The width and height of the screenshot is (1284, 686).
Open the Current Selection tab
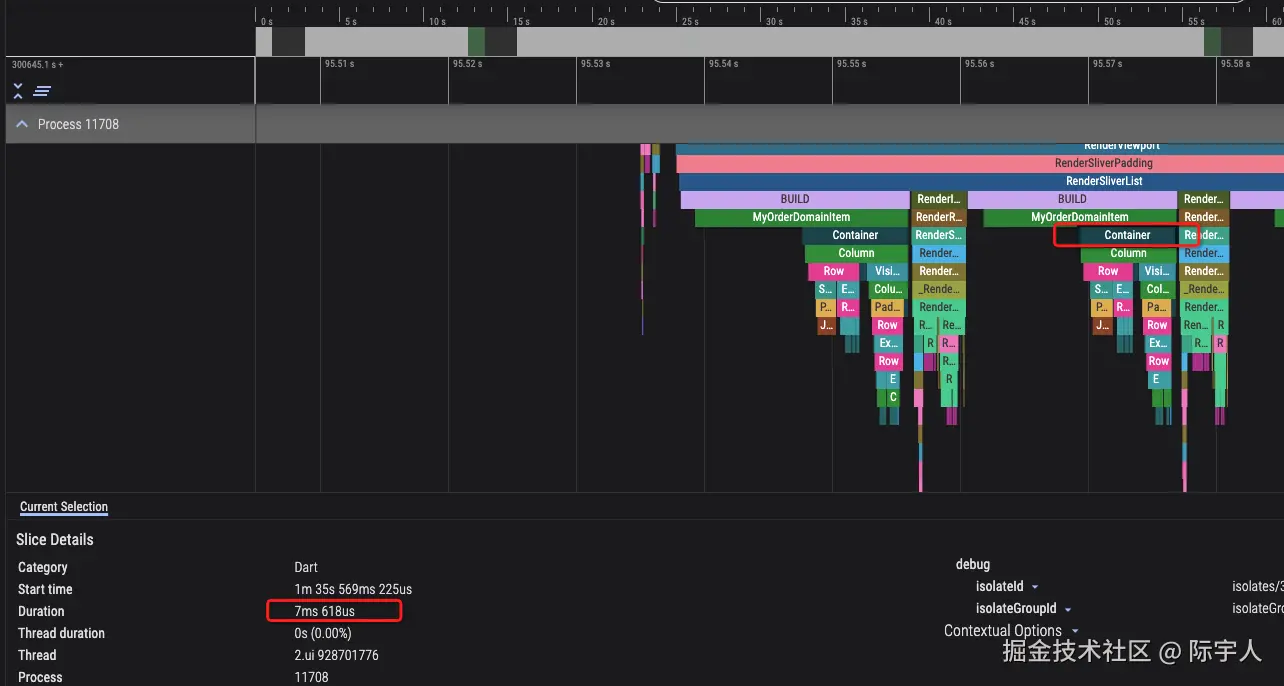pyautogui.click(x=64, y=507)
